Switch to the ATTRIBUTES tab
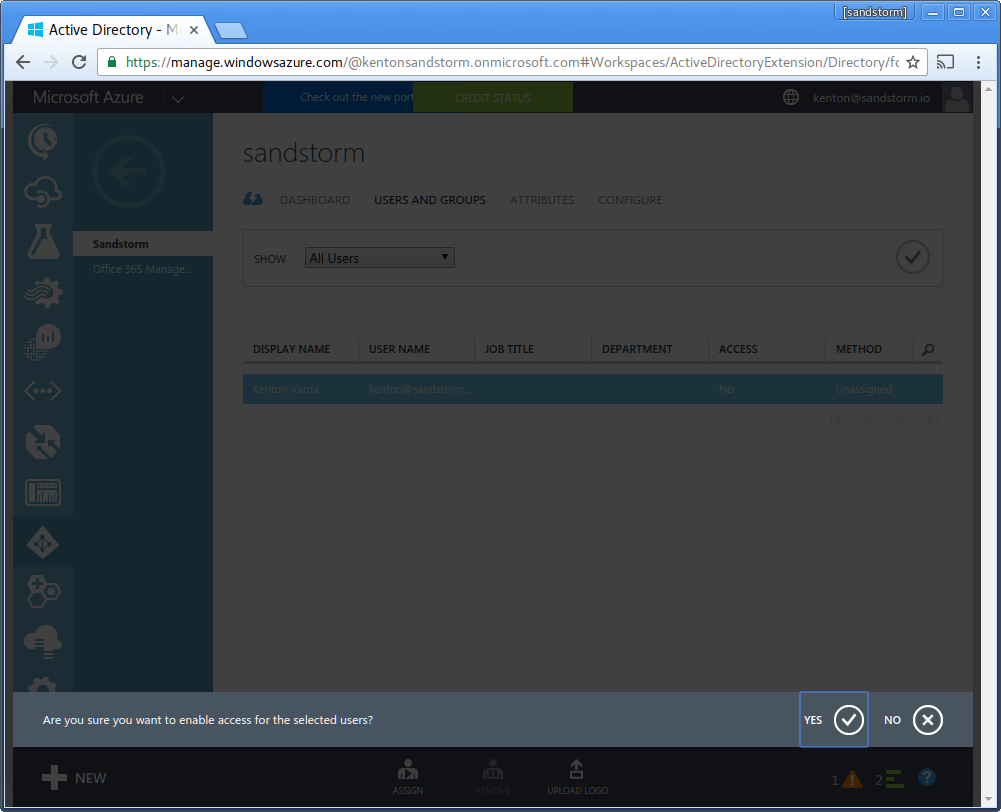This screenshot has width=1001, height=812. pyautogui.click(x=542, y=200)
